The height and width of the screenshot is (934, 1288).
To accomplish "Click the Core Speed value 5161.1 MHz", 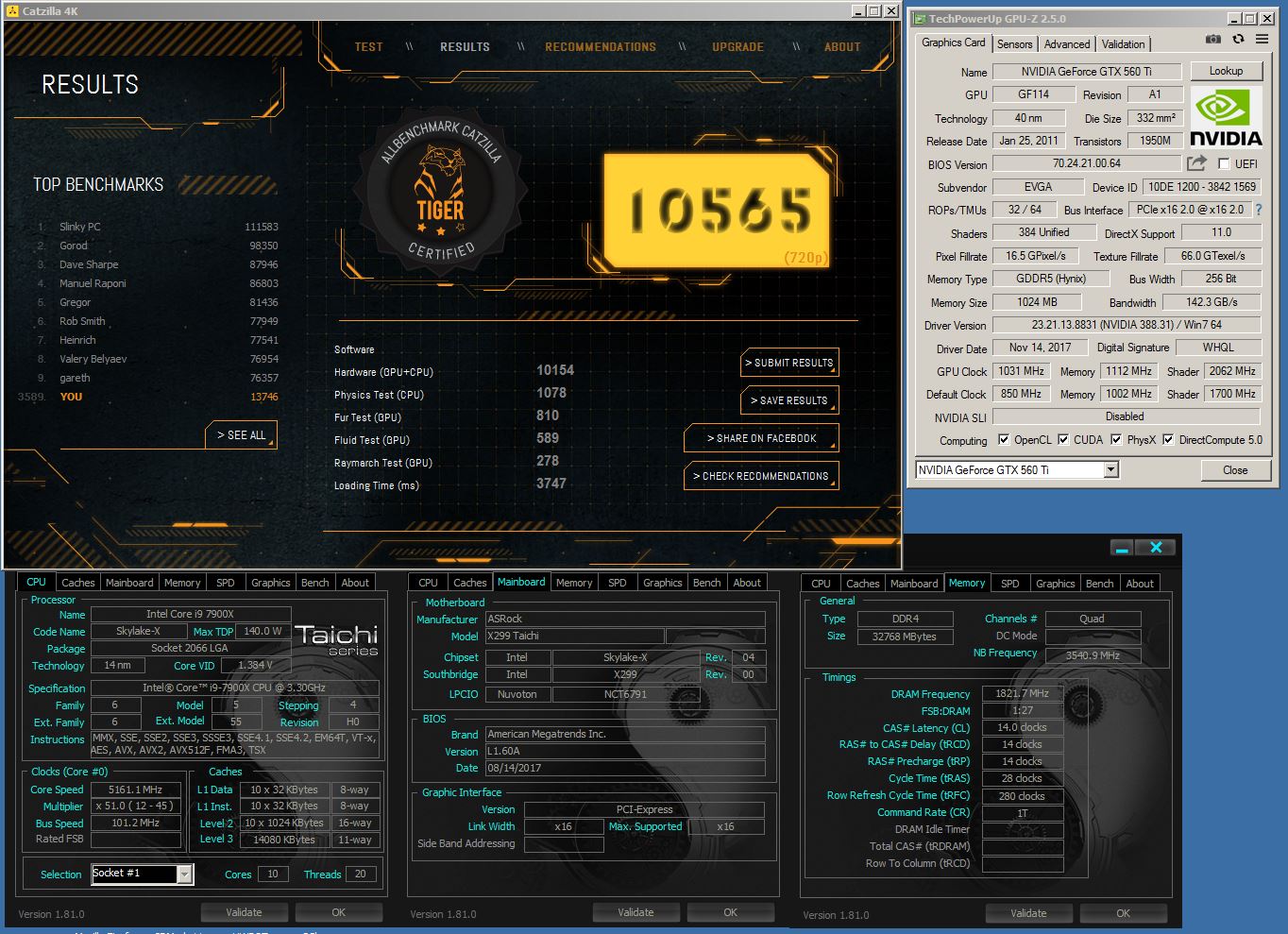I will pos(135,790).
